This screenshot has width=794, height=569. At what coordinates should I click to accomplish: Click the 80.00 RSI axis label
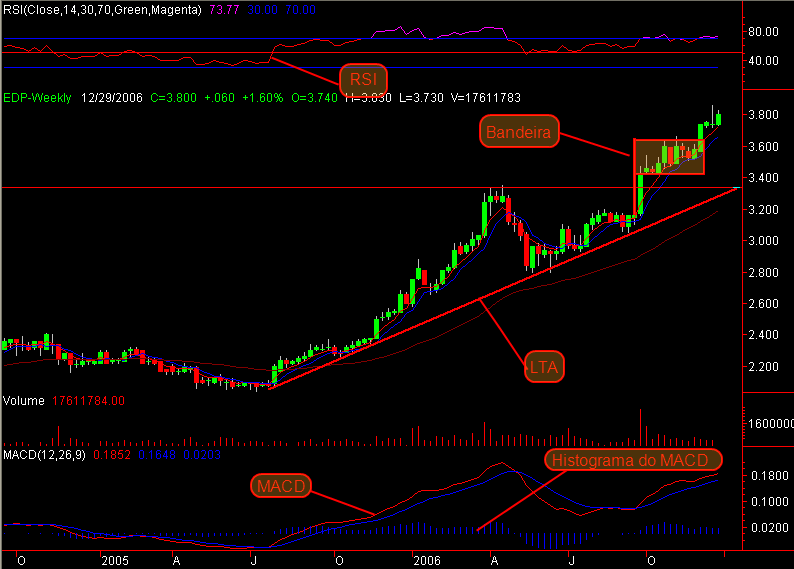(x=764, y=32)
